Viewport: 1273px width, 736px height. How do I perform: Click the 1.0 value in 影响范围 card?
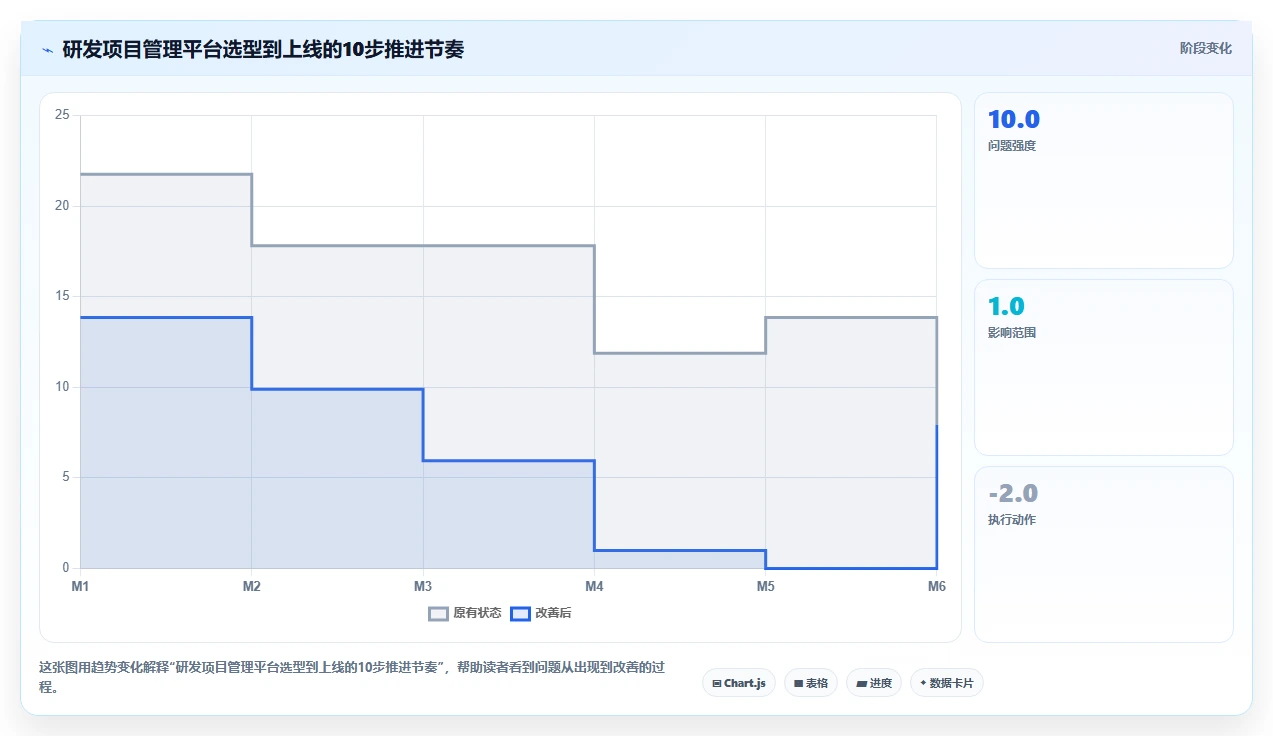point(1006,307)
